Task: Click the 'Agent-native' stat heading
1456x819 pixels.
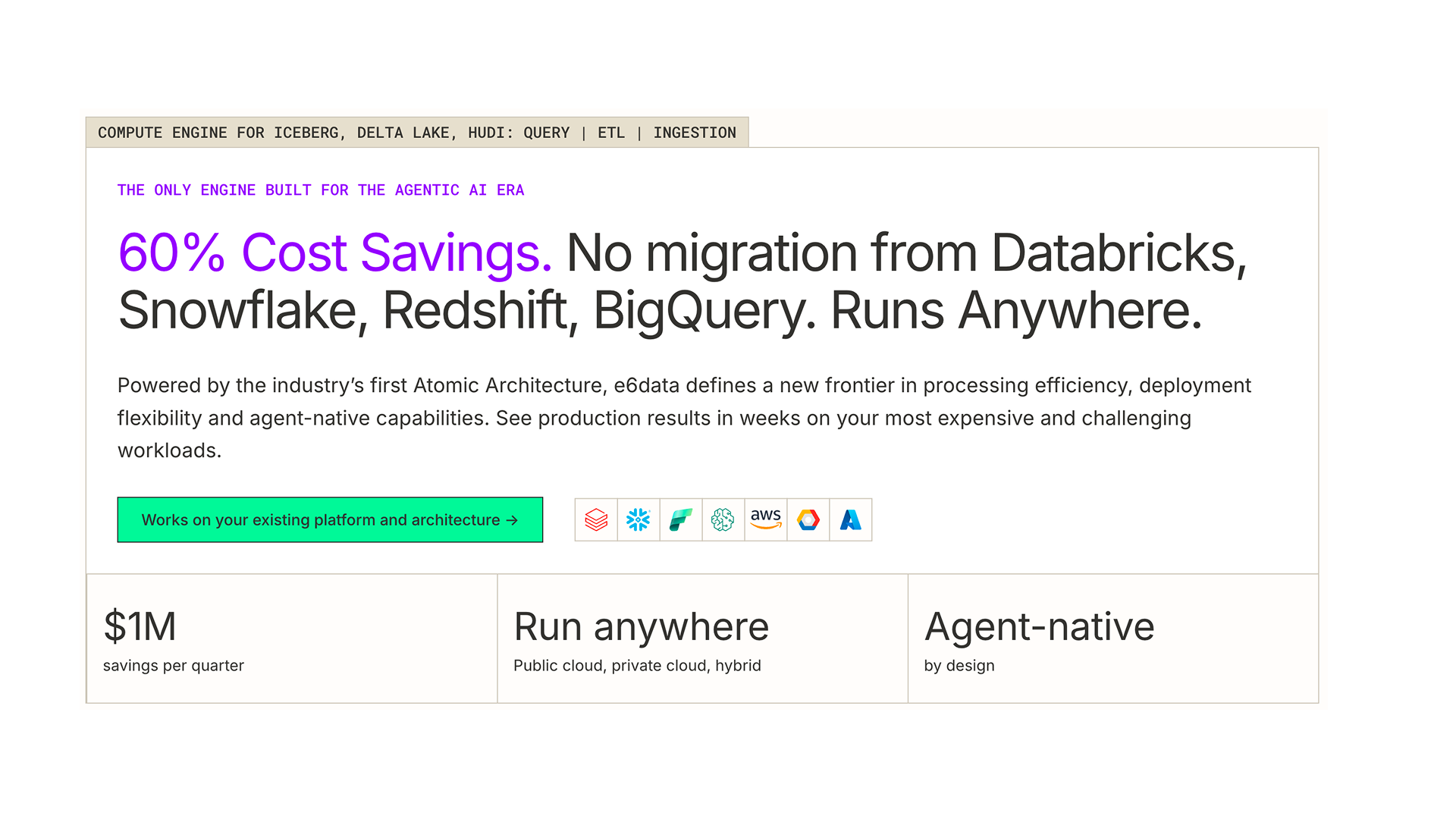Action: [x=1039, y=626]
